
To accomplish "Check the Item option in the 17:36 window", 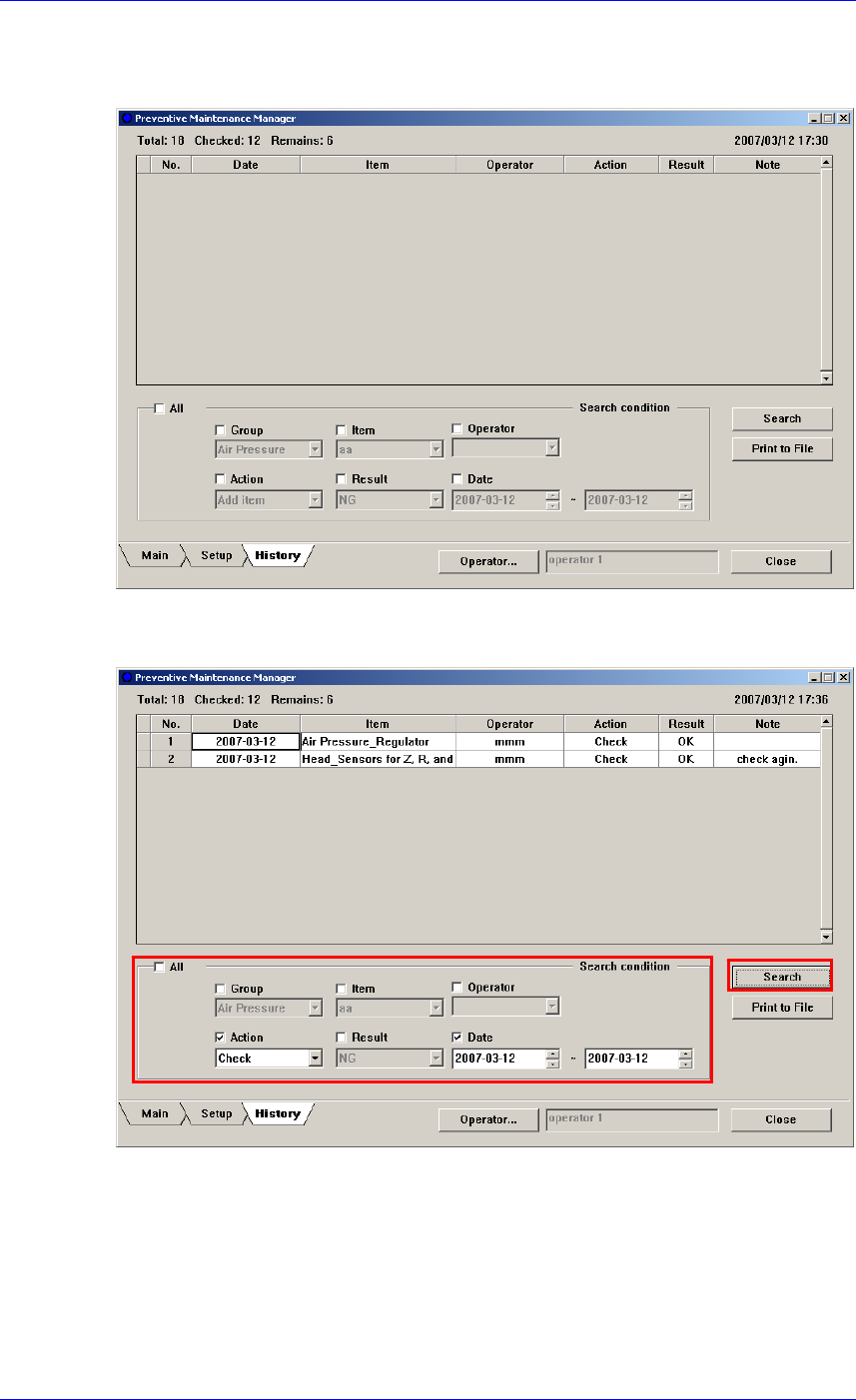I will [341, 989].
